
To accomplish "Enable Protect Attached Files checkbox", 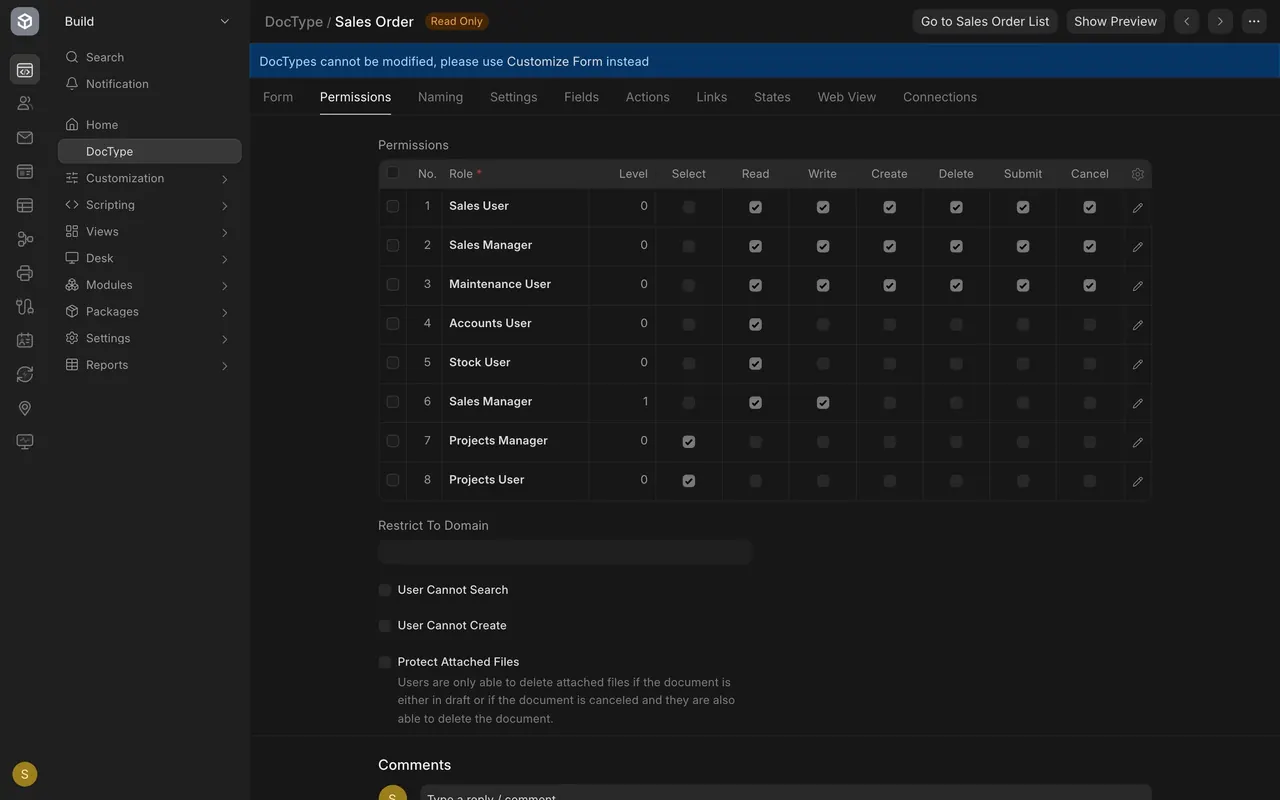I will pos(384,662).
